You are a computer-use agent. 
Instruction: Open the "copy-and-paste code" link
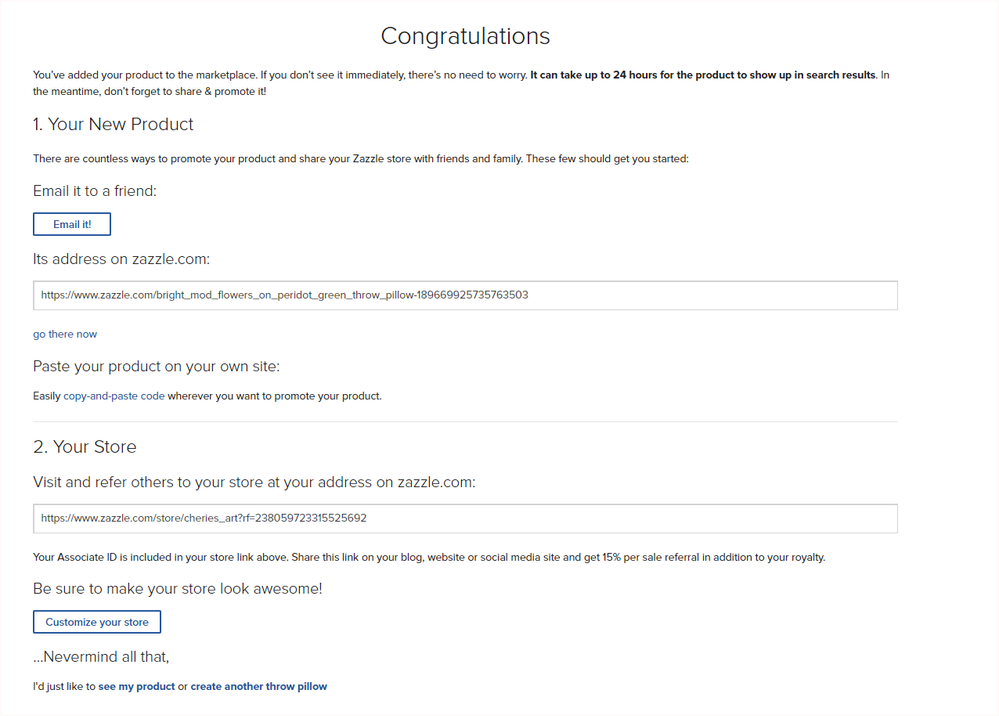coord(114,396)
